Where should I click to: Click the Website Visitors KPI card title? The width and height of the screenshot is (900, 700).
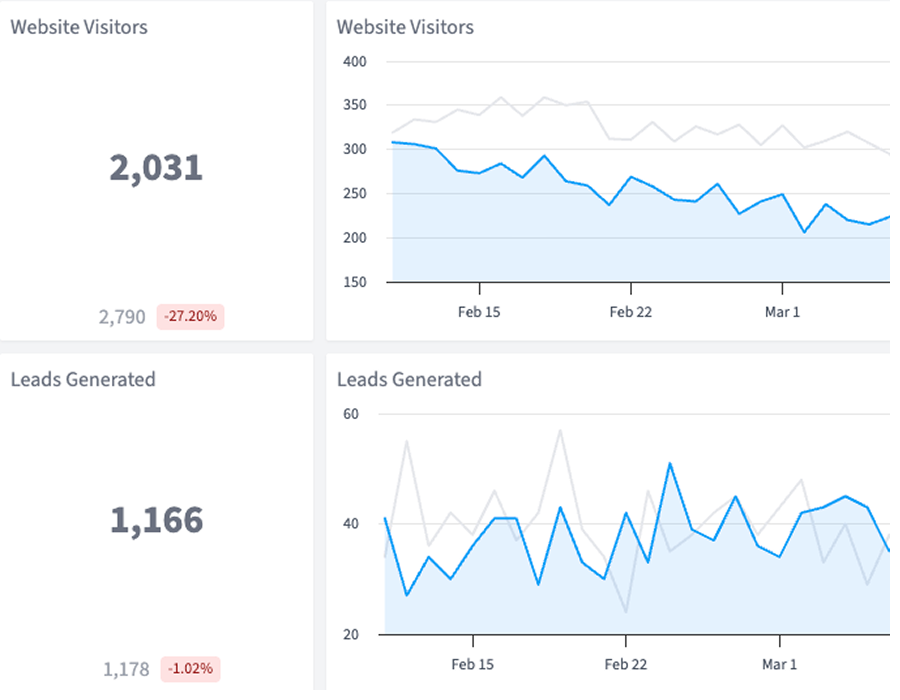79,27
